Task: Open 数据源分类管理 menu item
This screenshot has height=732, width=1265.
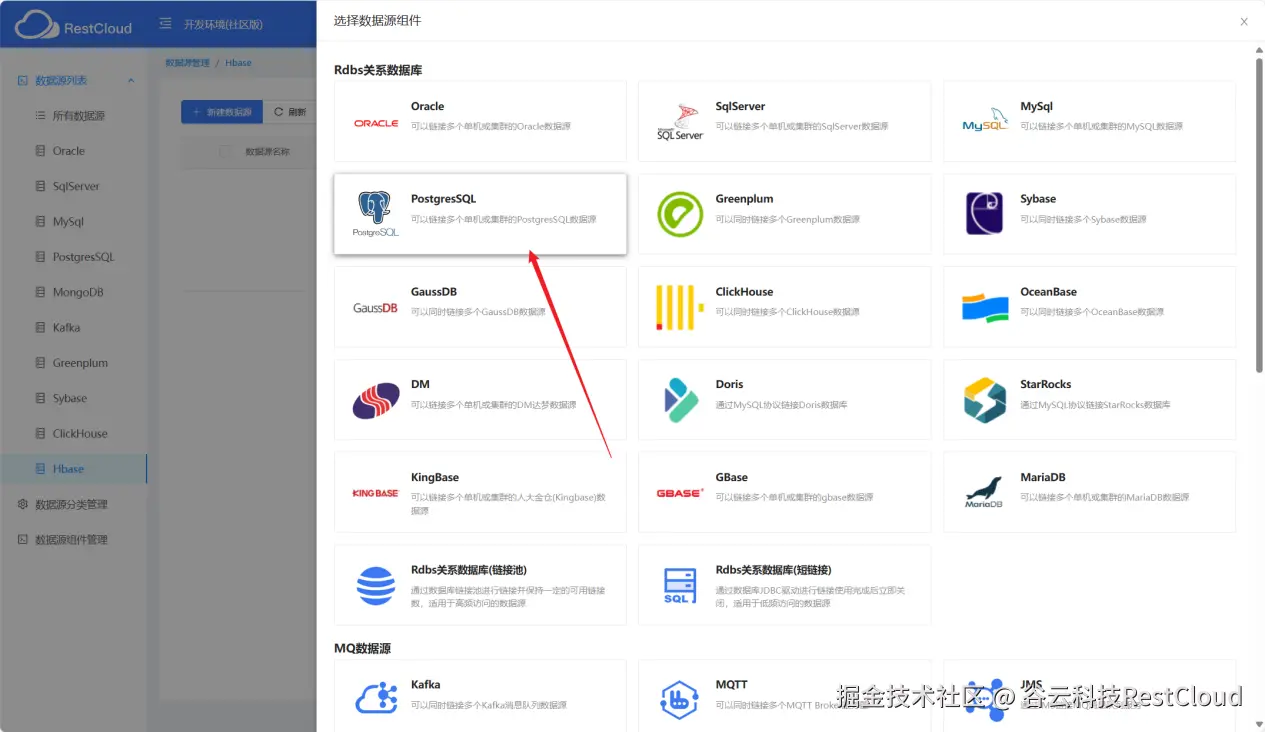Action: point(74,504)
